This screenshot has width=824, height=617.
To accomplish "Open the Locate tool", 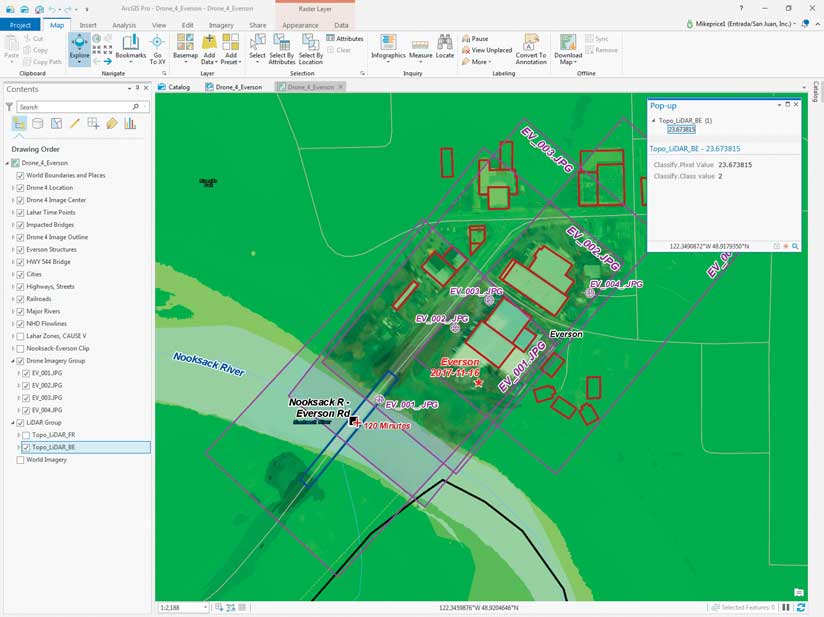I will 445,48.
